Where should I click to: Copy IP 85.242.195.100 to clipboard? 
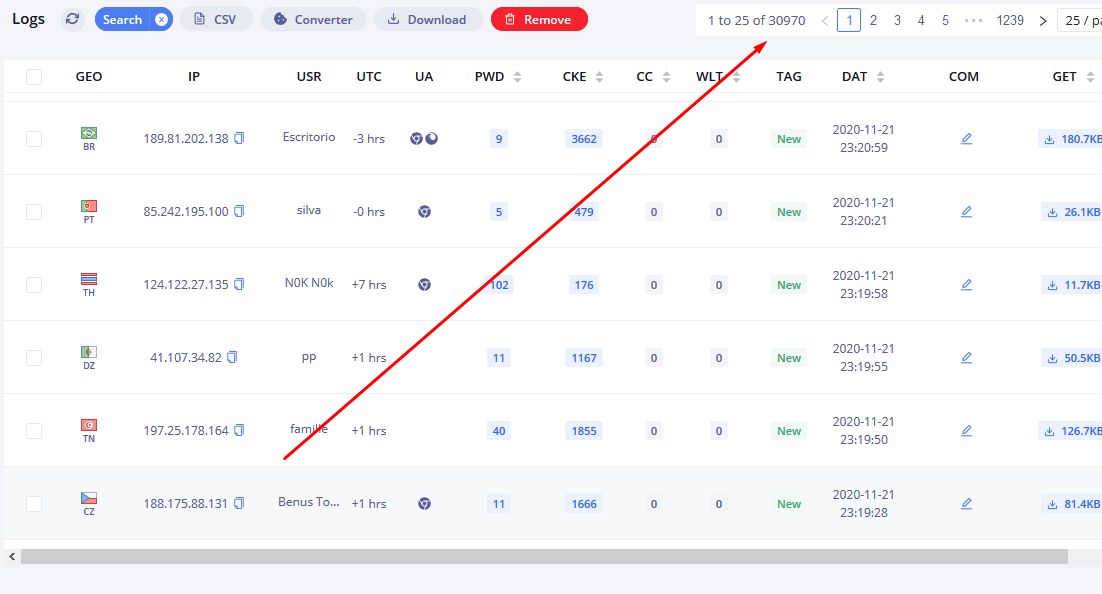240,212
